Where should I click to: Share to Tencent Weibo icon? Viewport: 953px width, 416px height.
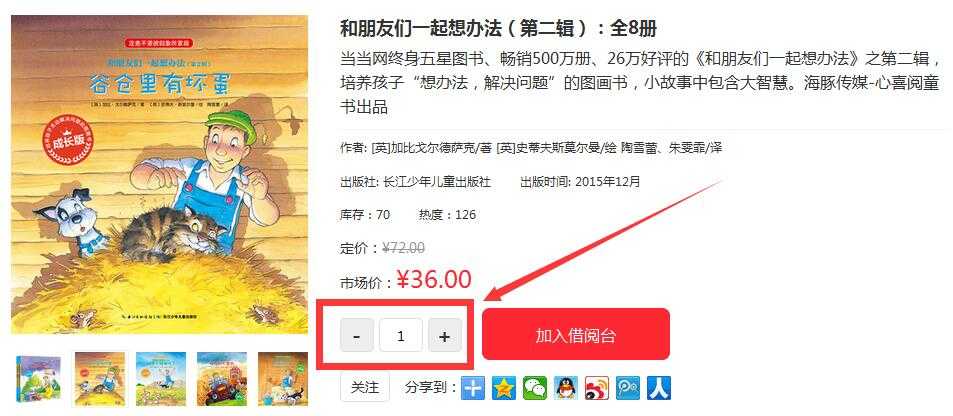coord(628,387)
